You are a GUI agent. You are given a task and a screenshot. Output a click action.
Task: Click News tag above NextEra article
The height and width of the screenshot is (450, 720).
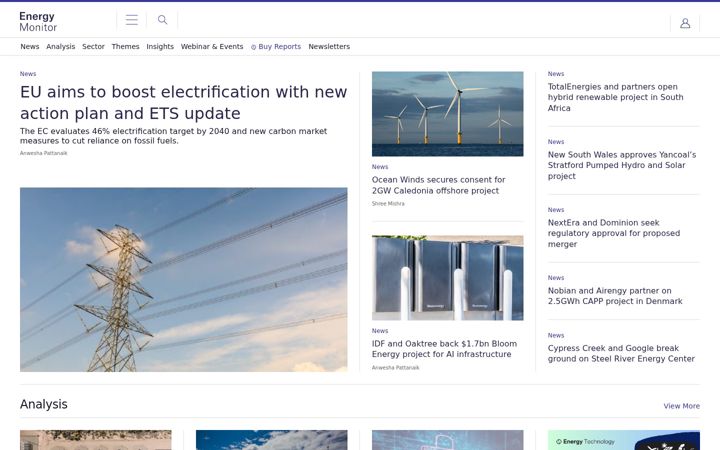tap(556, 210)
